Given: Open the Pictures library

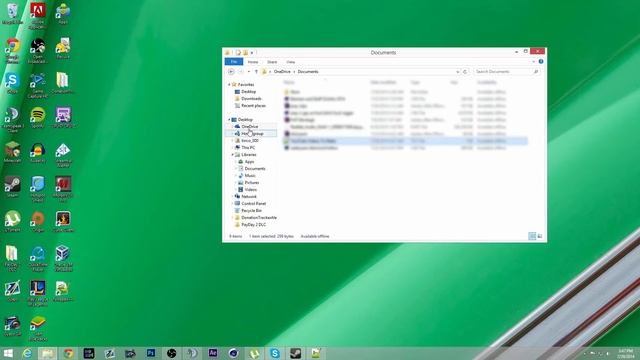Looking at the screenshot, I should pyautogui.click(x=249, y=182).
